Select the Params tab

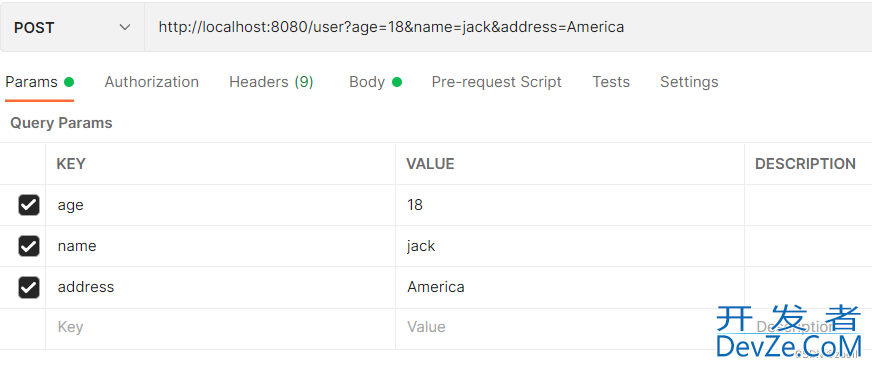pos(39,82)
